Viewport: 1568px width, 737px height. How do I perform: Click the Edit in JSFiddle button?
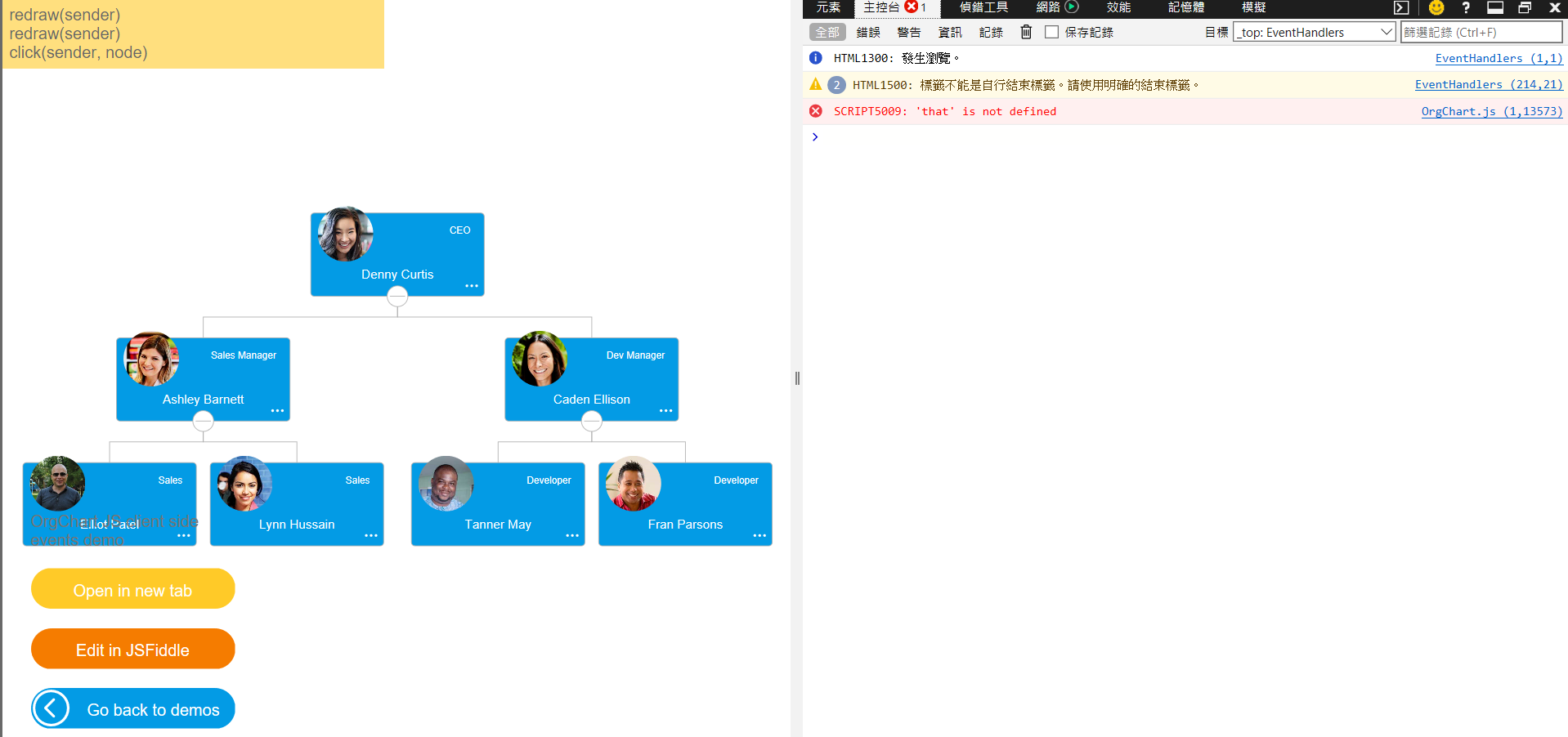coord(132,649)
